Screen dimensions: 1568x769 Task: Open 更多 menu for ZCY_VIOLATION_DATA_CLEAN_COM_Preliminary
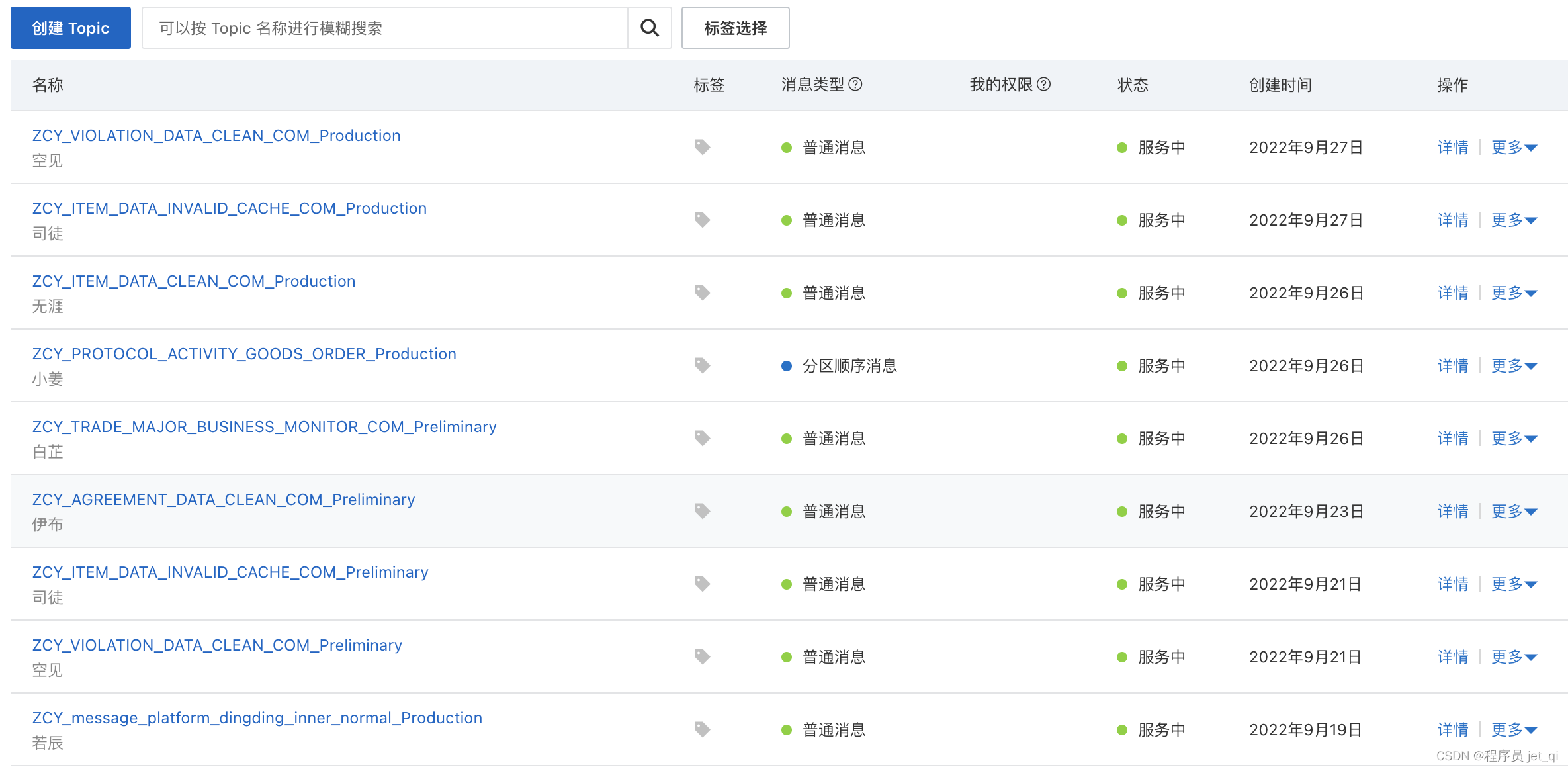point(1514,657)
